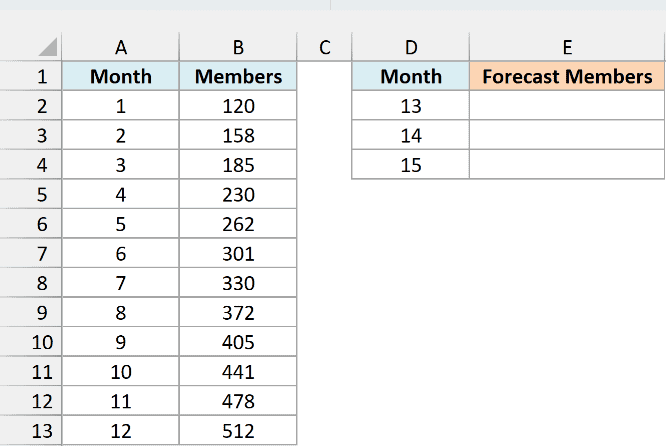666x446 pixels.
Task: Click month value 3 in column A
Action: 121,164
